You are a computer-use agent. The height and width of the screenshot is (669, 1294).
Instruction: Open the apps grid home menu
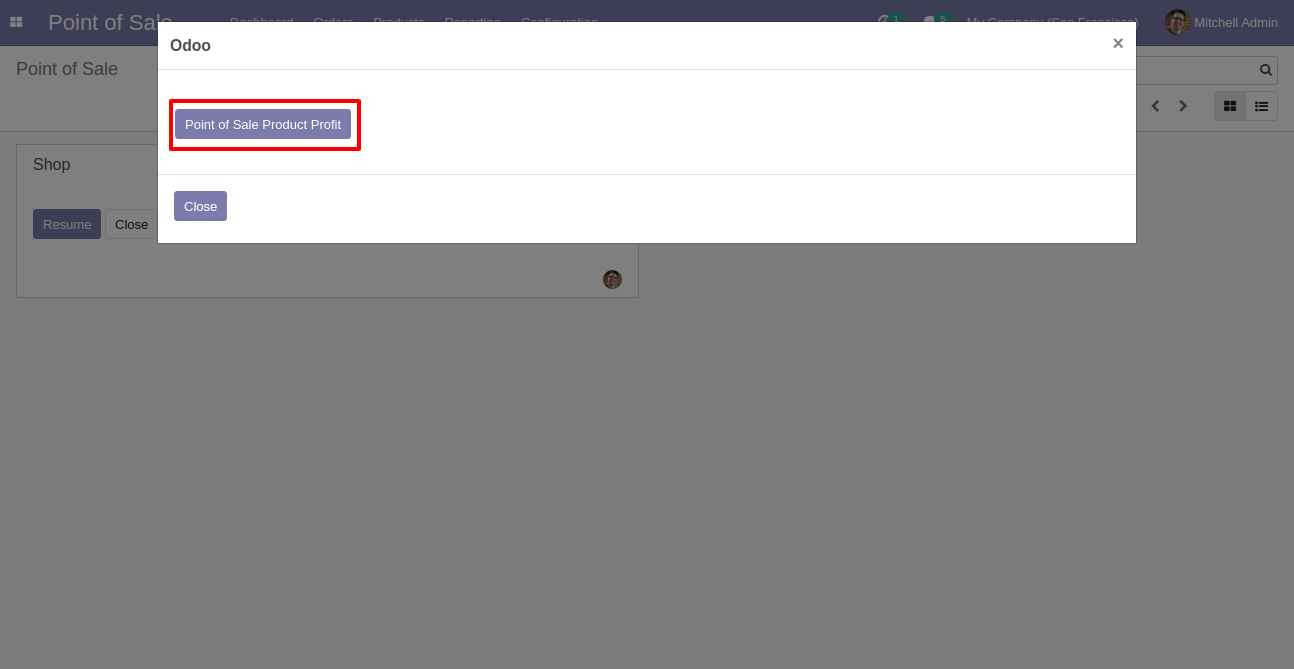click(16, 22)
